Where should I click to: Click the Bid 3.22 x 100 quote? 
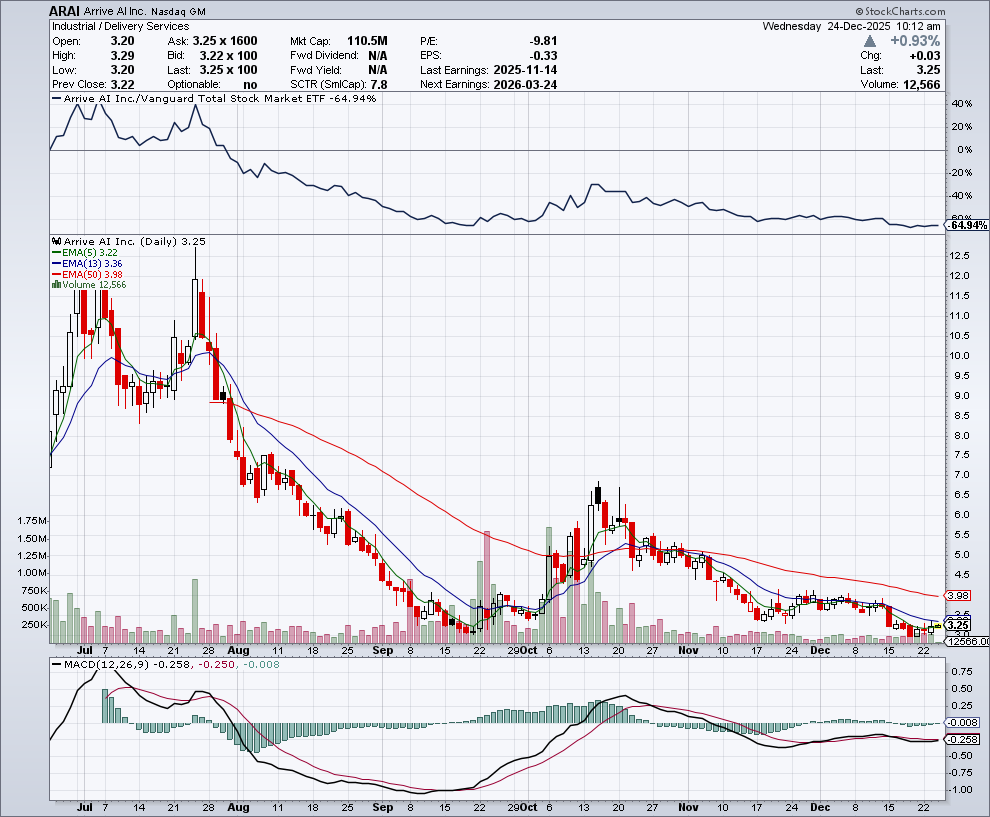[229, 56]
